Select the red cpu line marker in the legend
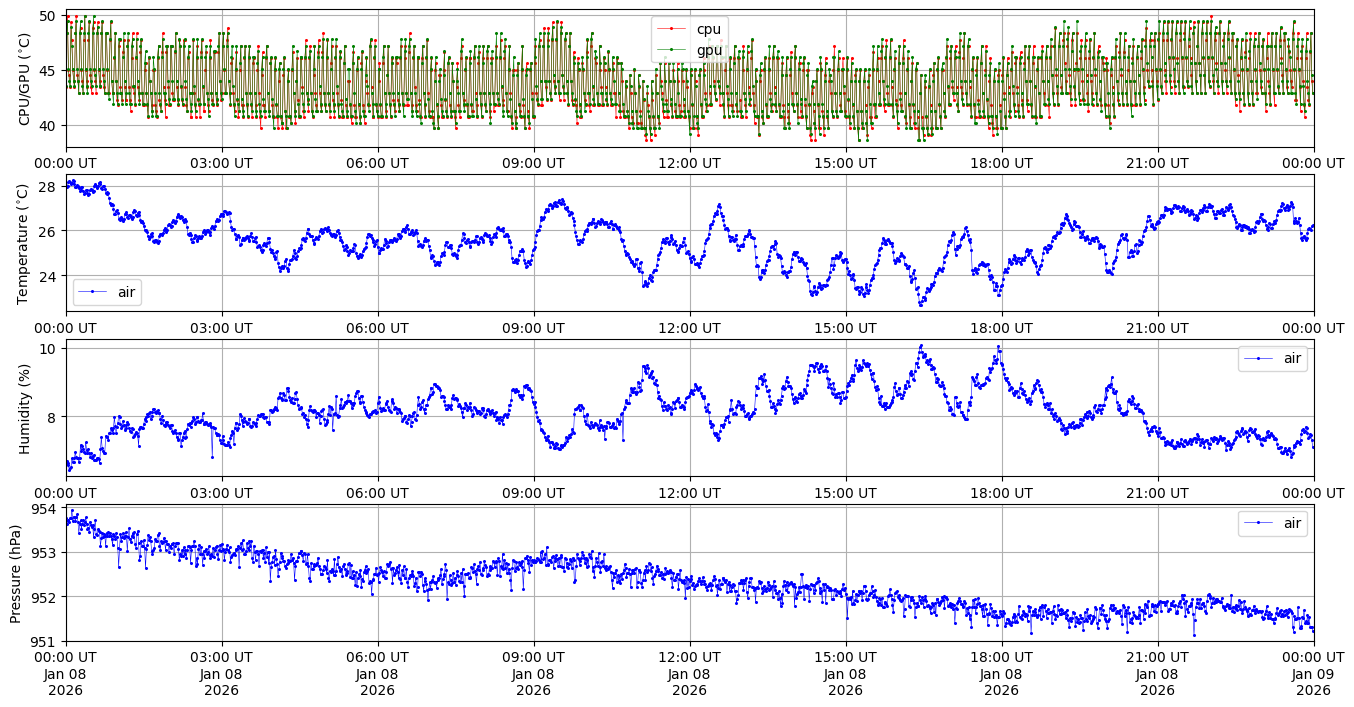Screen dimensions: 1354x707 (x=674, y=29)
